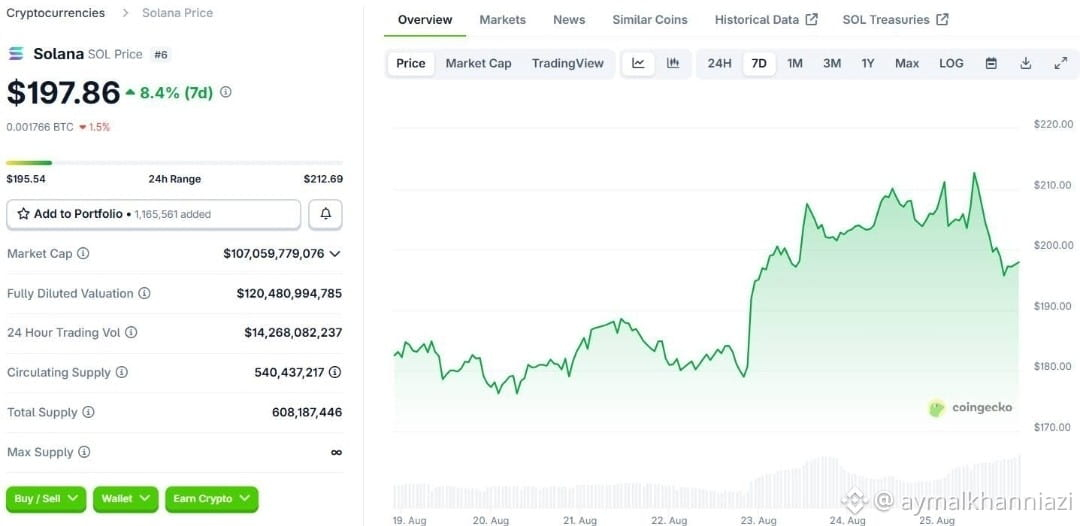This screenshot has width=1080, height=526.
Task: Open the Earn Crypto dropdown
Action: pyautogui.click(x=211, y=499)
